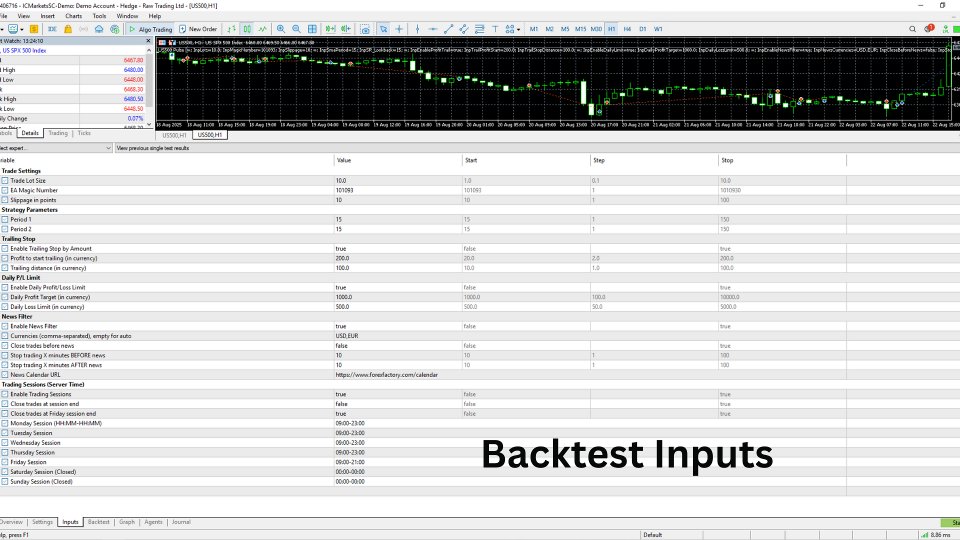Select the Trading tab in Market Watch
Viewport: 960px width, 540px height.
pyautogui.click(x=58, y=133)
